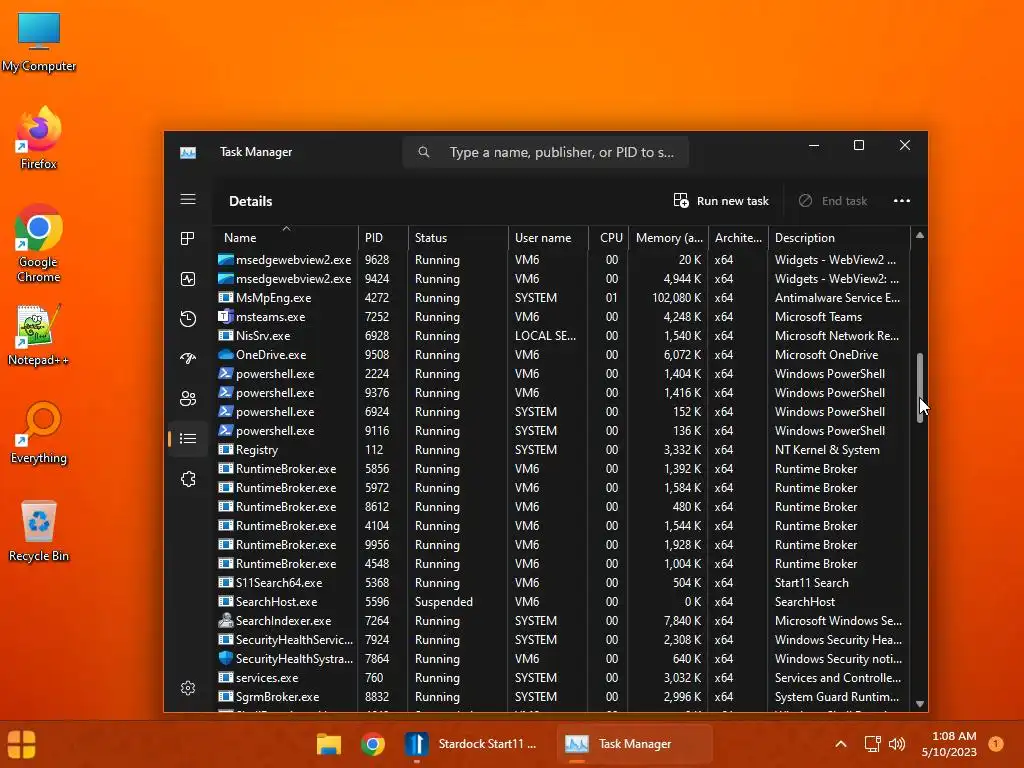Click the network tray icon

[x=872, y=744]
